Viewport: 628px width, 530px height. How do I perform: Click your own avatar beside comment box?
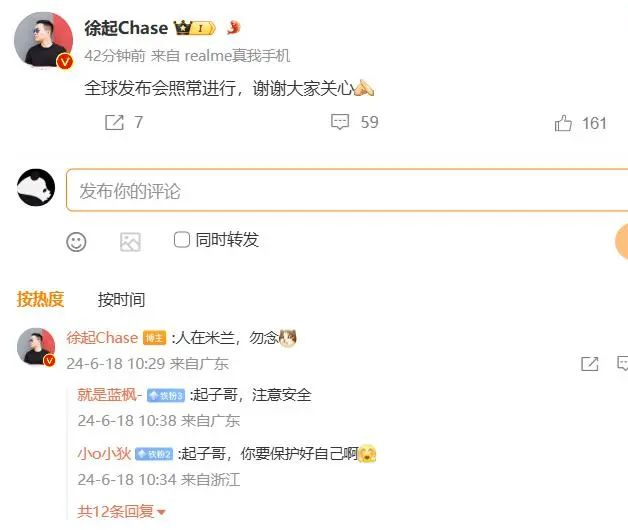(36, 187)
